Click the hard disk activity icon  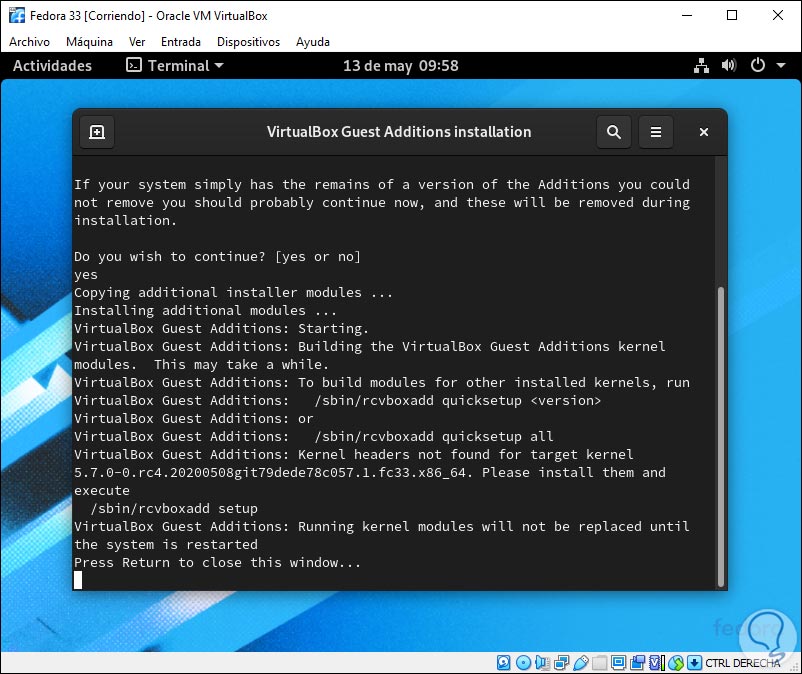[x=504, y=663]
